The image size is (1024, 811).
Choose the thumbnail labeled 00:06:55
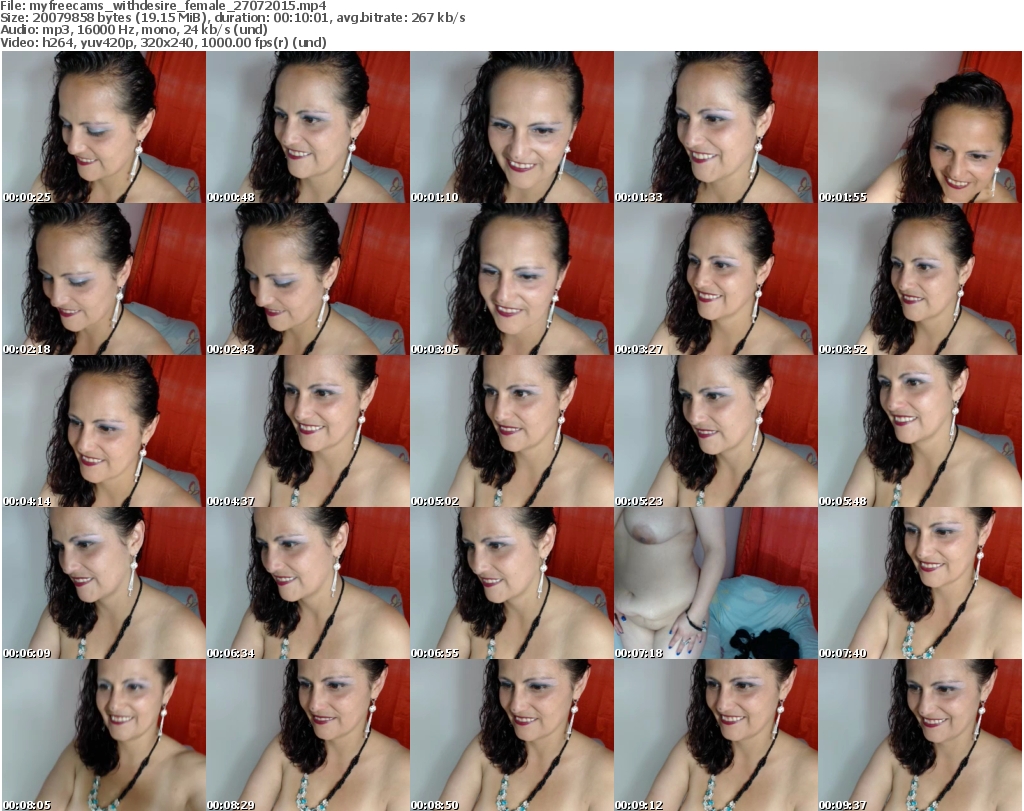[x=512, y=583]
